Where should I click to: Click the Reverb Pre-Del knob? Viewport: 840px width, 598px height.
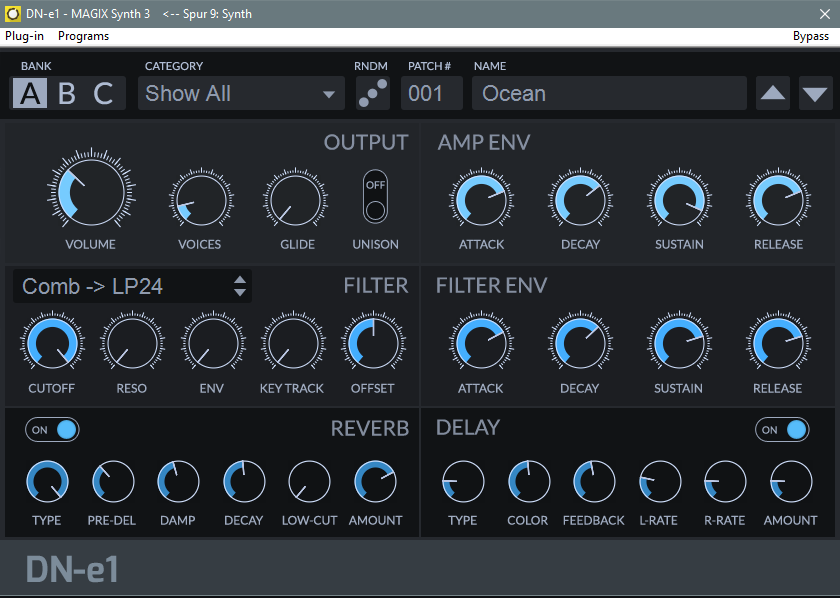tap(113, 482)
